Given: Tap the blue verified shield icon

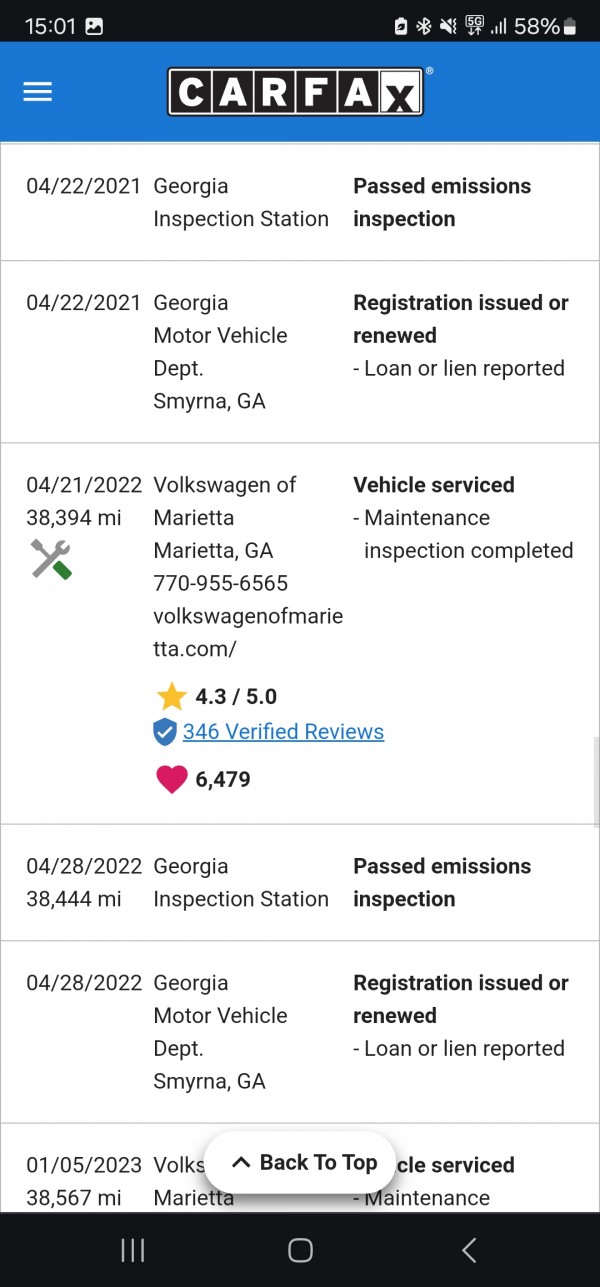Looking at the screenshot, I should (x=165, y=732).
